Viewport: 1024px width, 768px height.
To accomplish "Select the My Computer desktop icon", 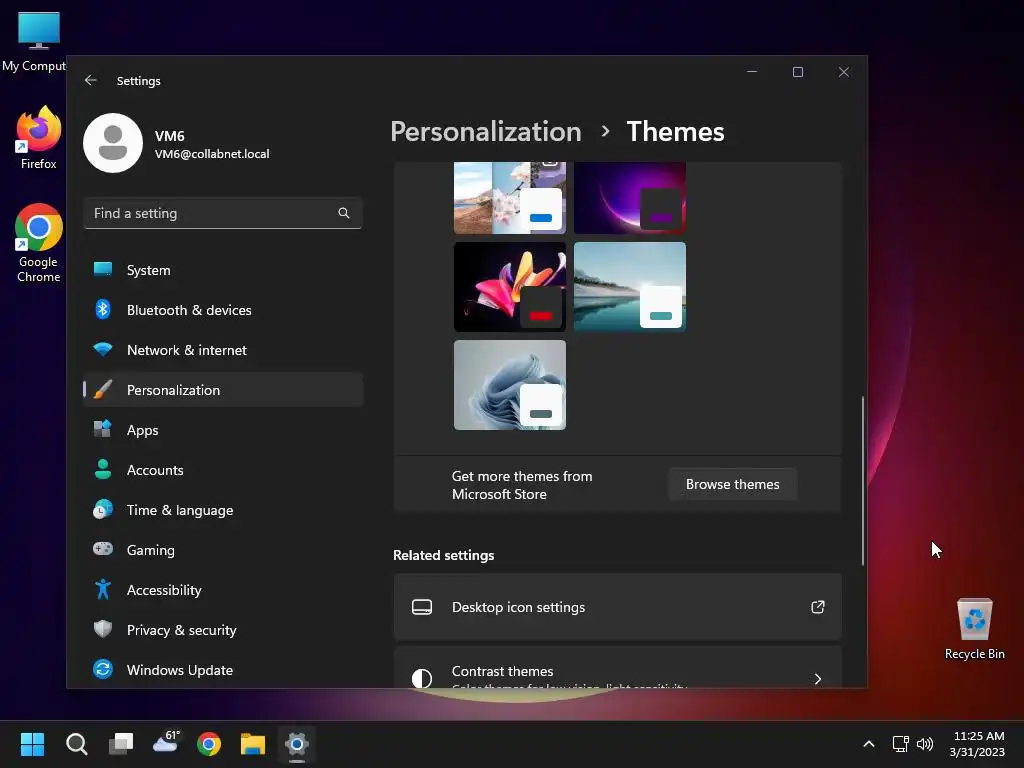I will (x=38, y=41).
